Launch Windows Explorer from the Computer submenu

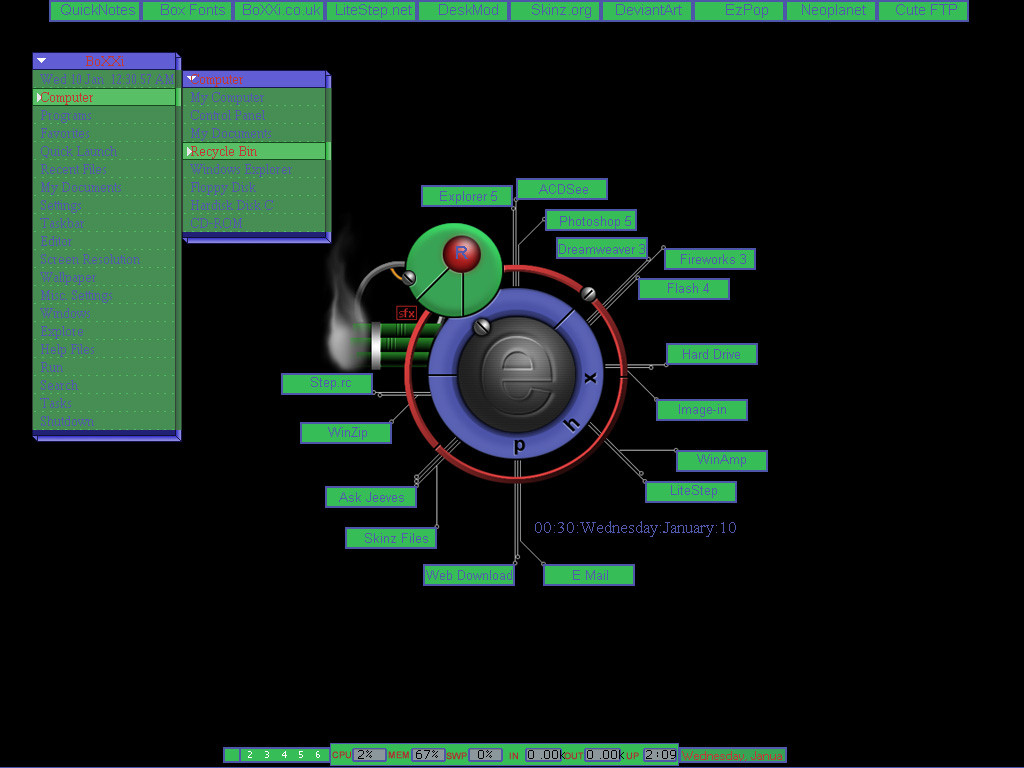(x=254, y=170)
